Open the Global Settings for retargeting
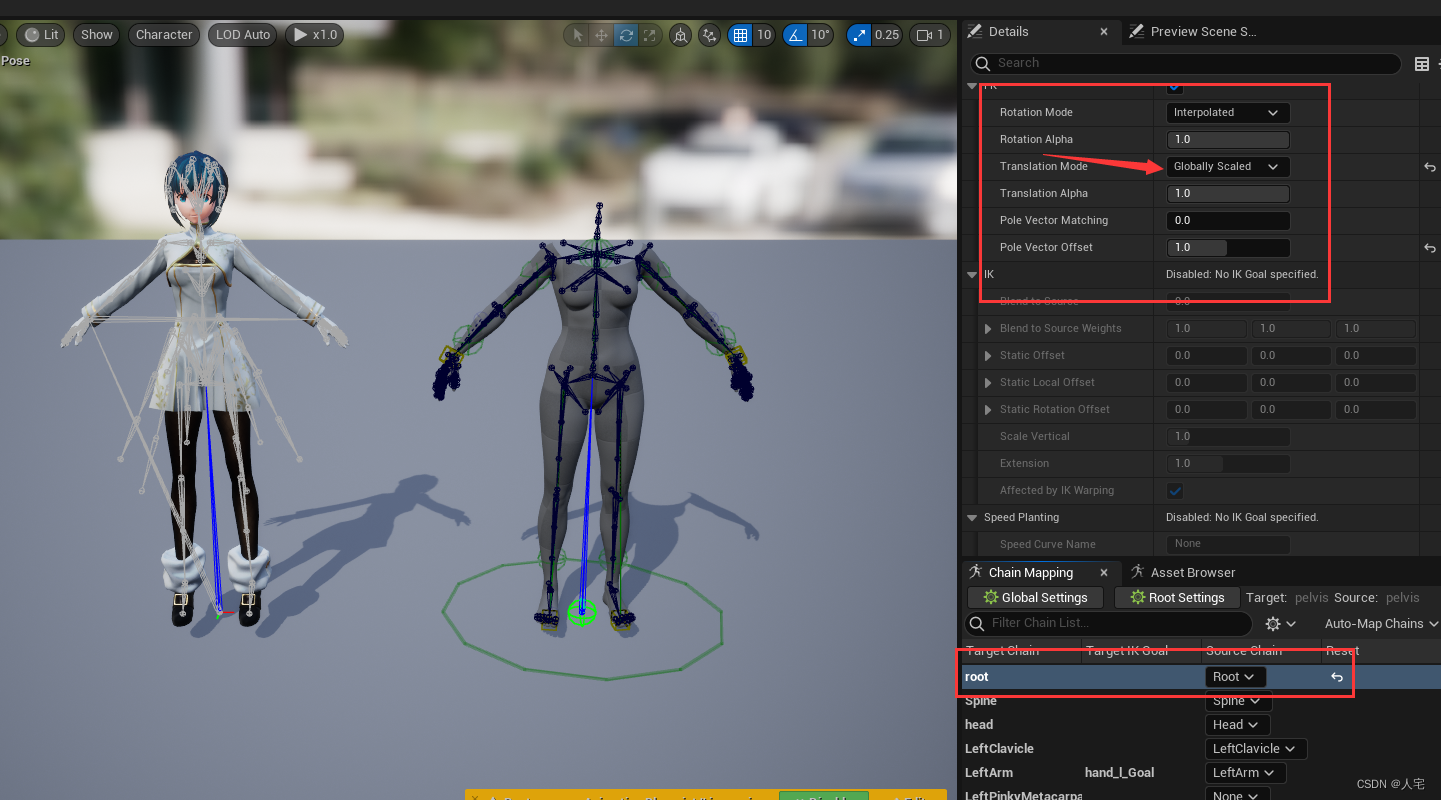Image resolution: width=1441 pixels, height=800 pixels. pos(1034,597)
